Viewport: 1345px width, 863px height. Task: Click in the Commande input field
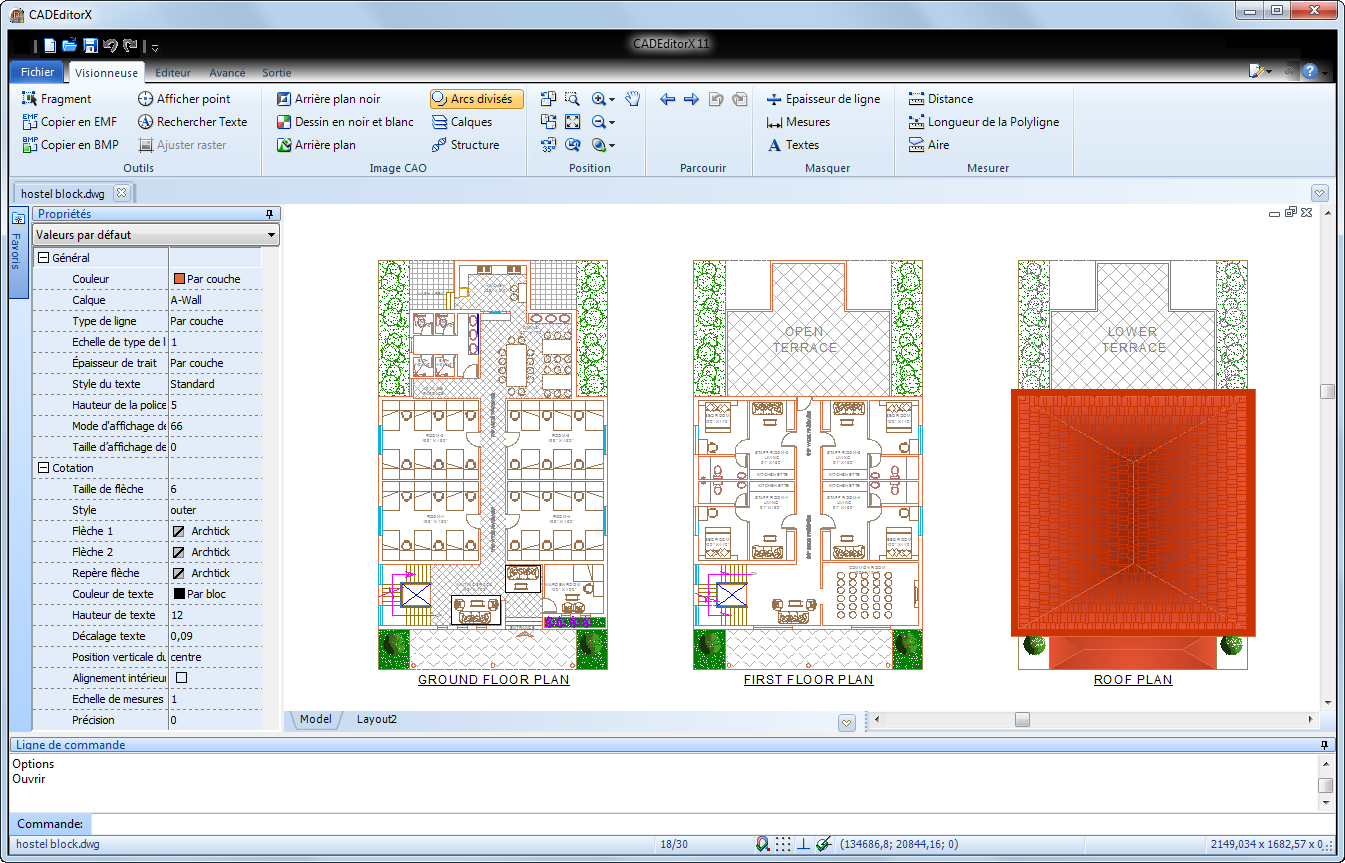700,824
